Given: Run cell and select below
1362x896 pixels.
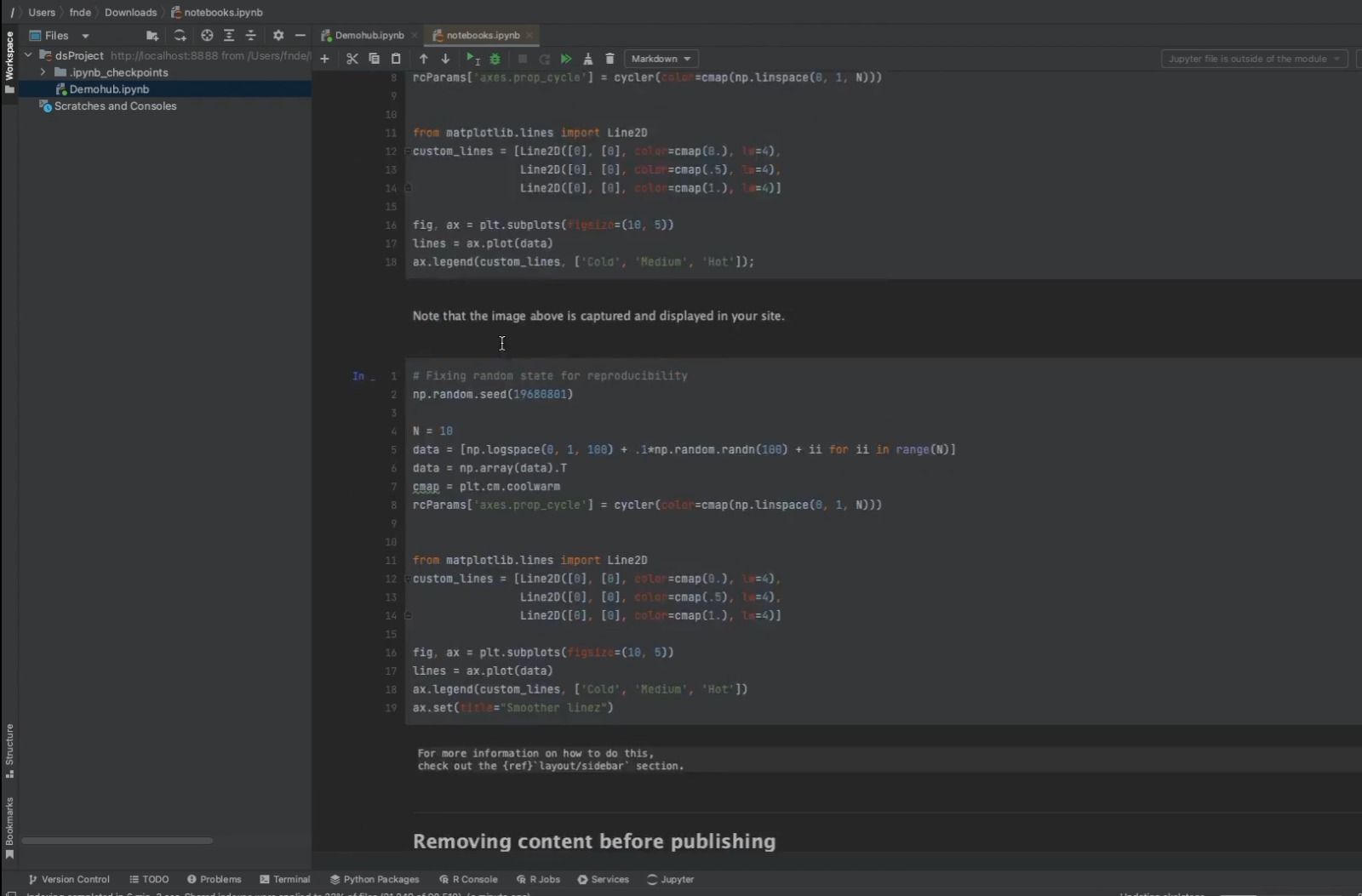Looking at the screenshot, I should tap(472, 59).
